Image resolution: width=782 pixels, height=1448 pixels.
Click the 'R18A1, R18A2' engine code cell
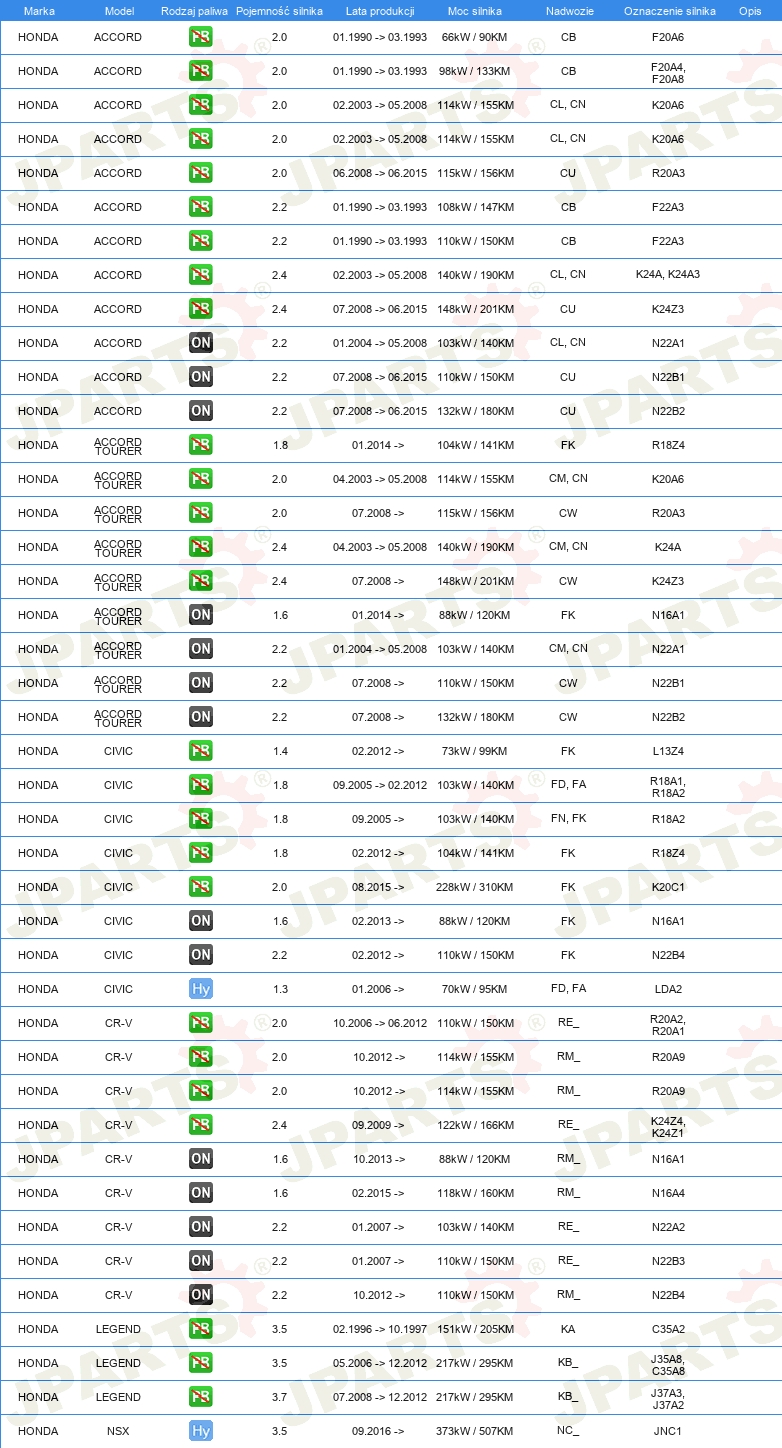[668, 786]
